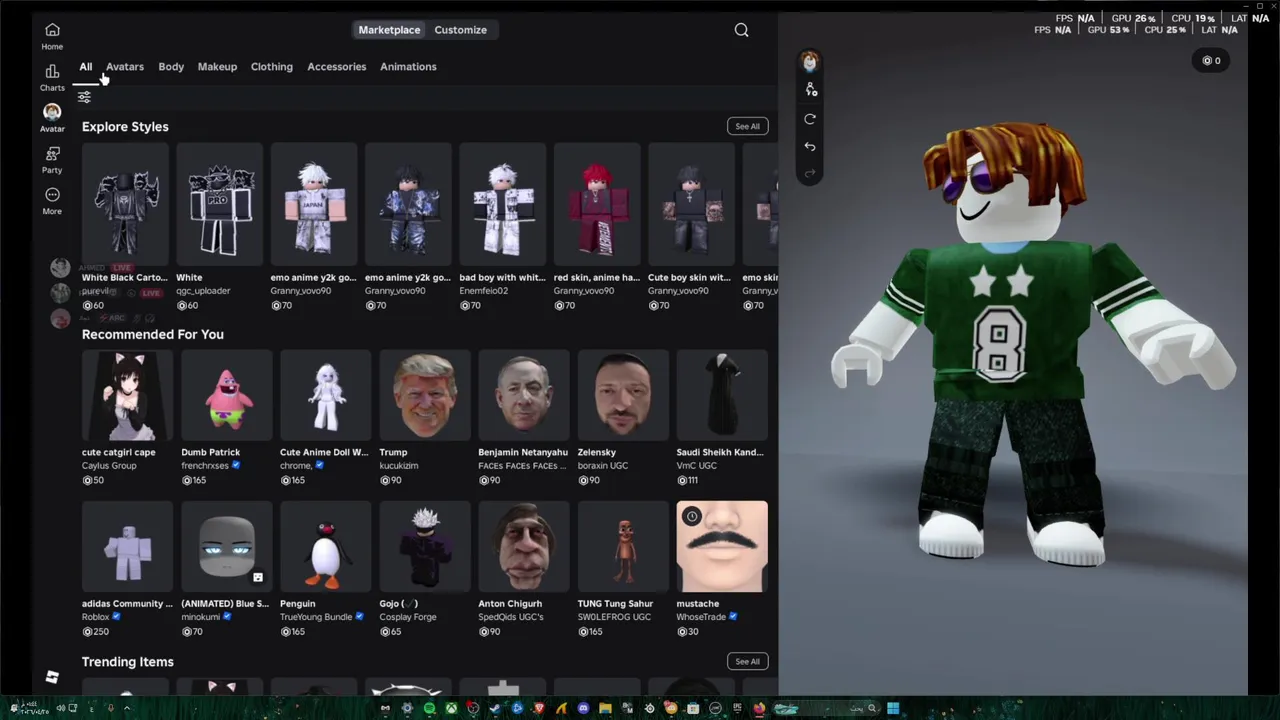The height and width of the screenshot is (720, 1280).
Task: Click creator name SW0LEFROG UGC
Action: pos(614,617)
